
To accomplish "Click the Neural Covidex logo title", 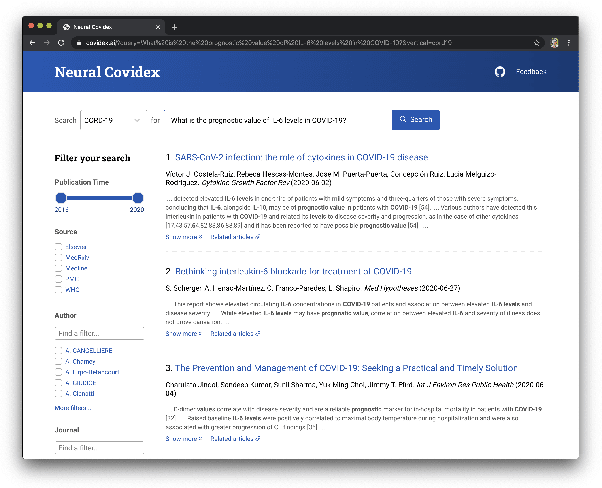I will pyautogui.click(x=107, y=72).
